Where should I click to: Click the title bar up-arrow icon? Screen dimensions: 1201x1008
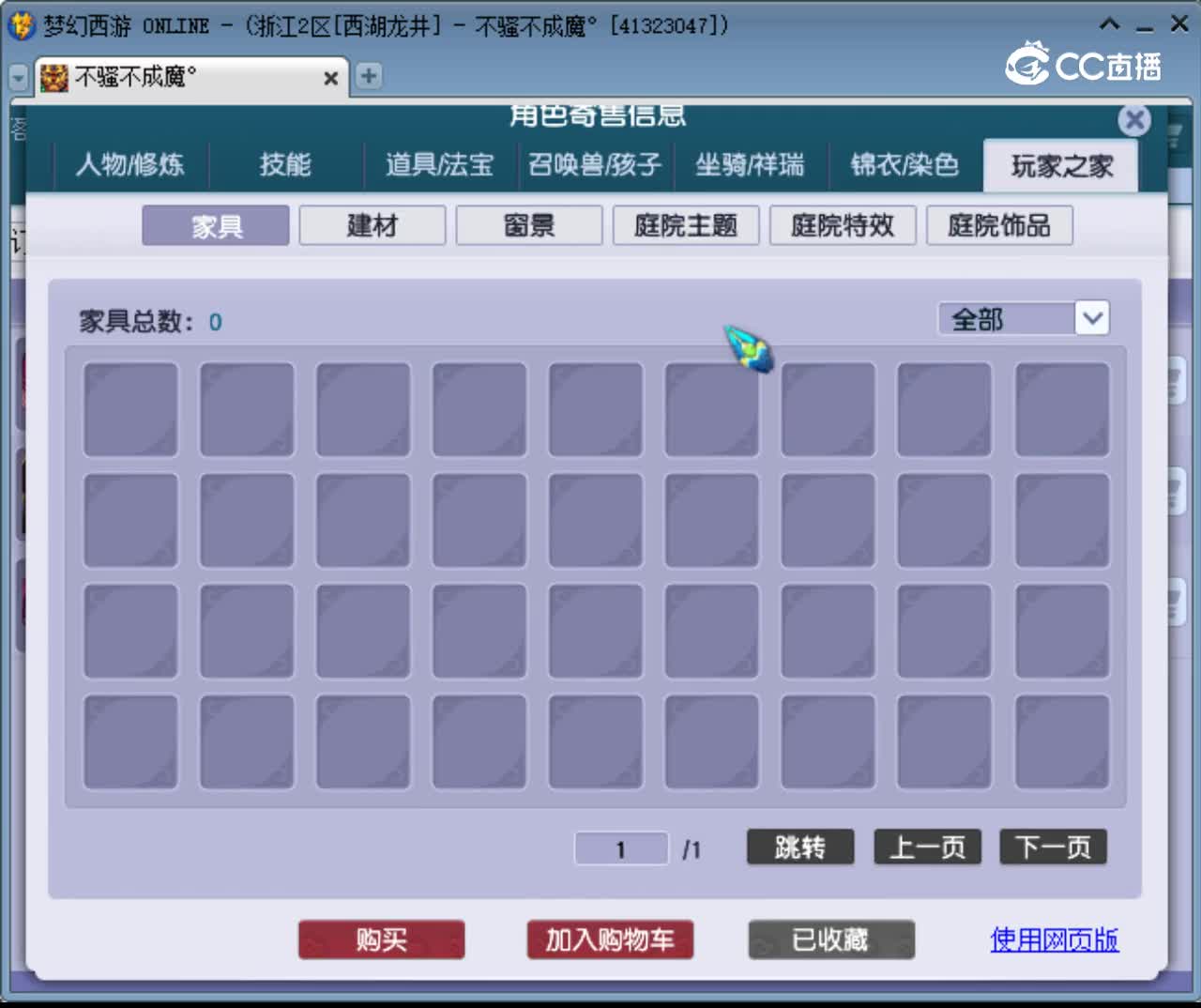(x=1109, y=24)
